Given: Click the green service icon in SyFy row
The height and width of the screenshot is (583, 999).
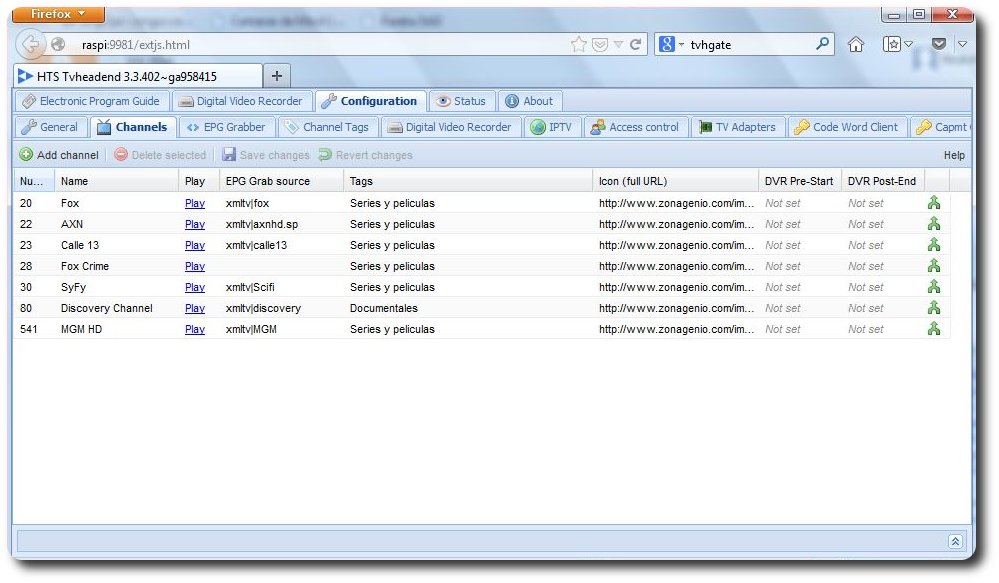Looking at the screenshot, I should tap(933, 287).
